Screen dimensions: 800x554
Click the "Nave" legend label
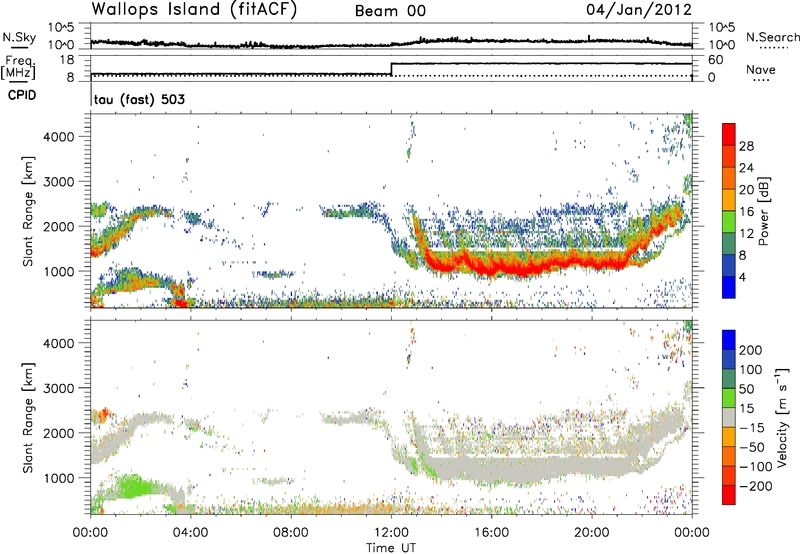[760, 70]
